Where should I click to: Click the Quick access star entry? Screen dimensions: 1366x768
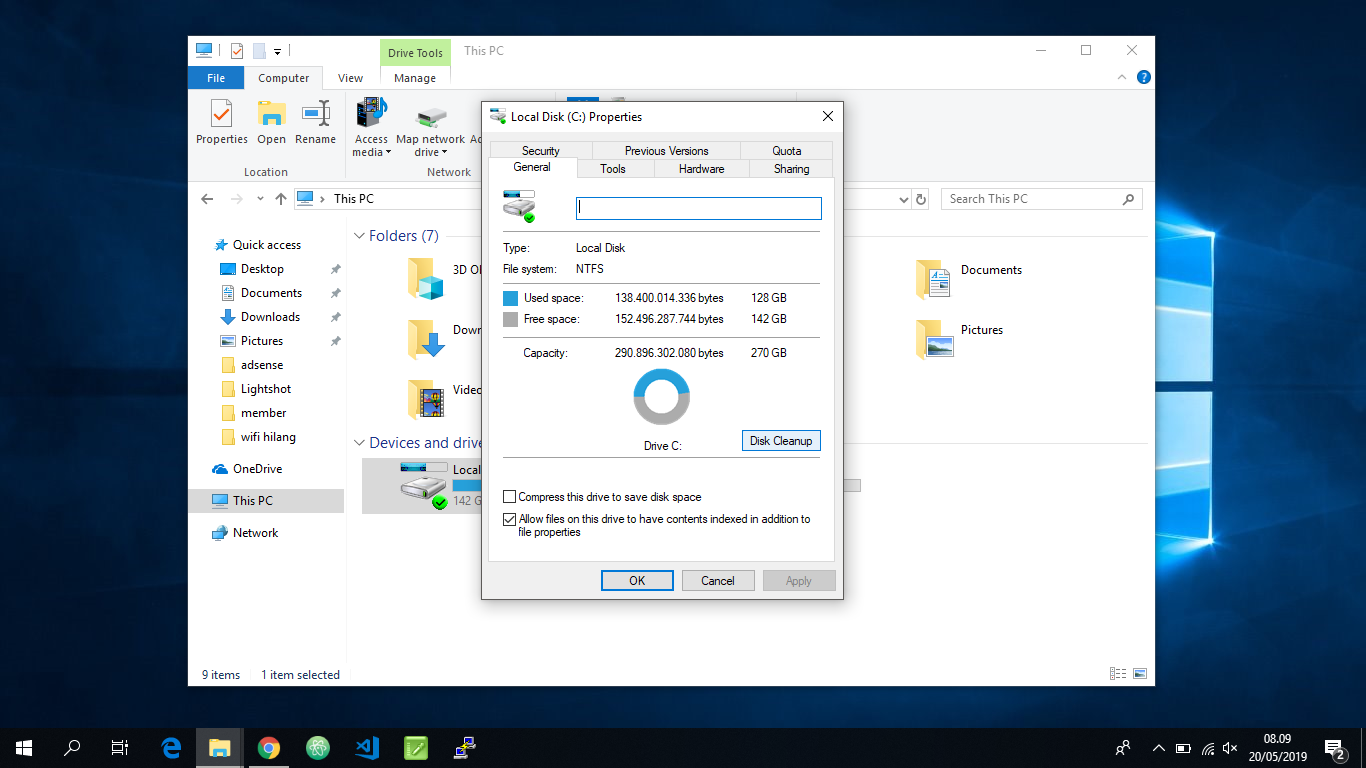(257, 245)
